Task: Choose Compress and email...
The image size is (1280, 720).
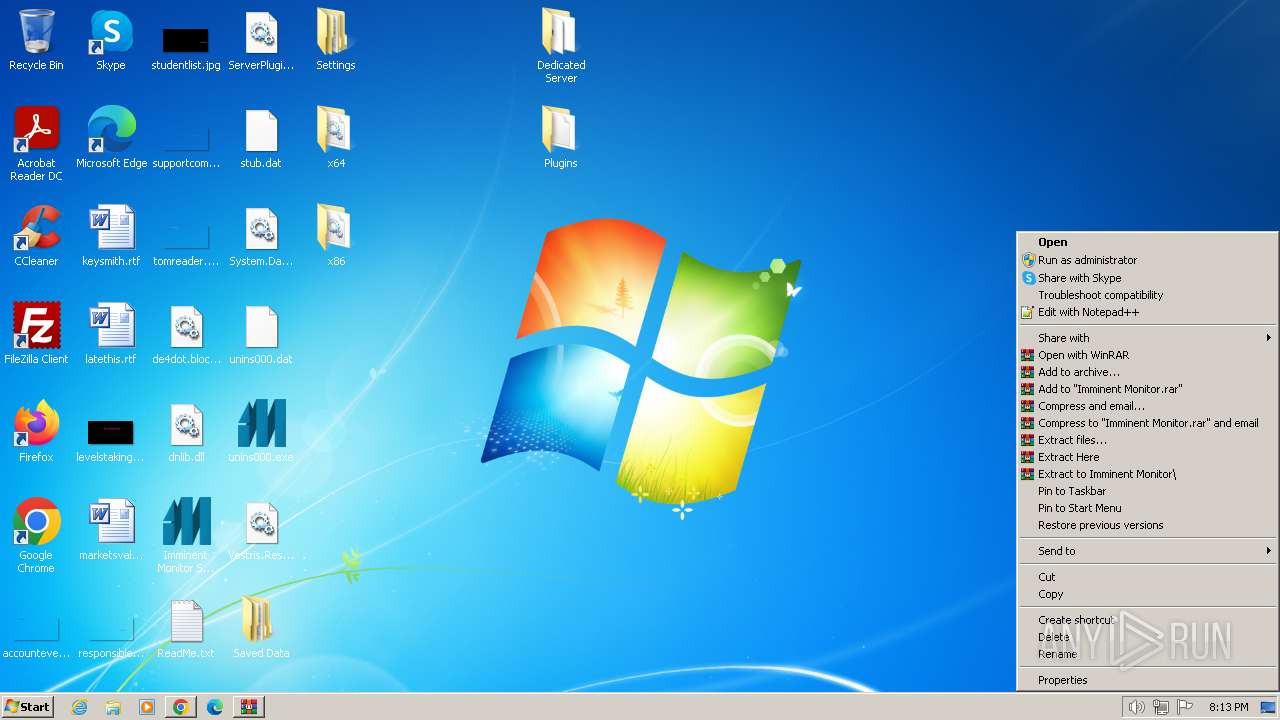Action: tap(1147, 406)
